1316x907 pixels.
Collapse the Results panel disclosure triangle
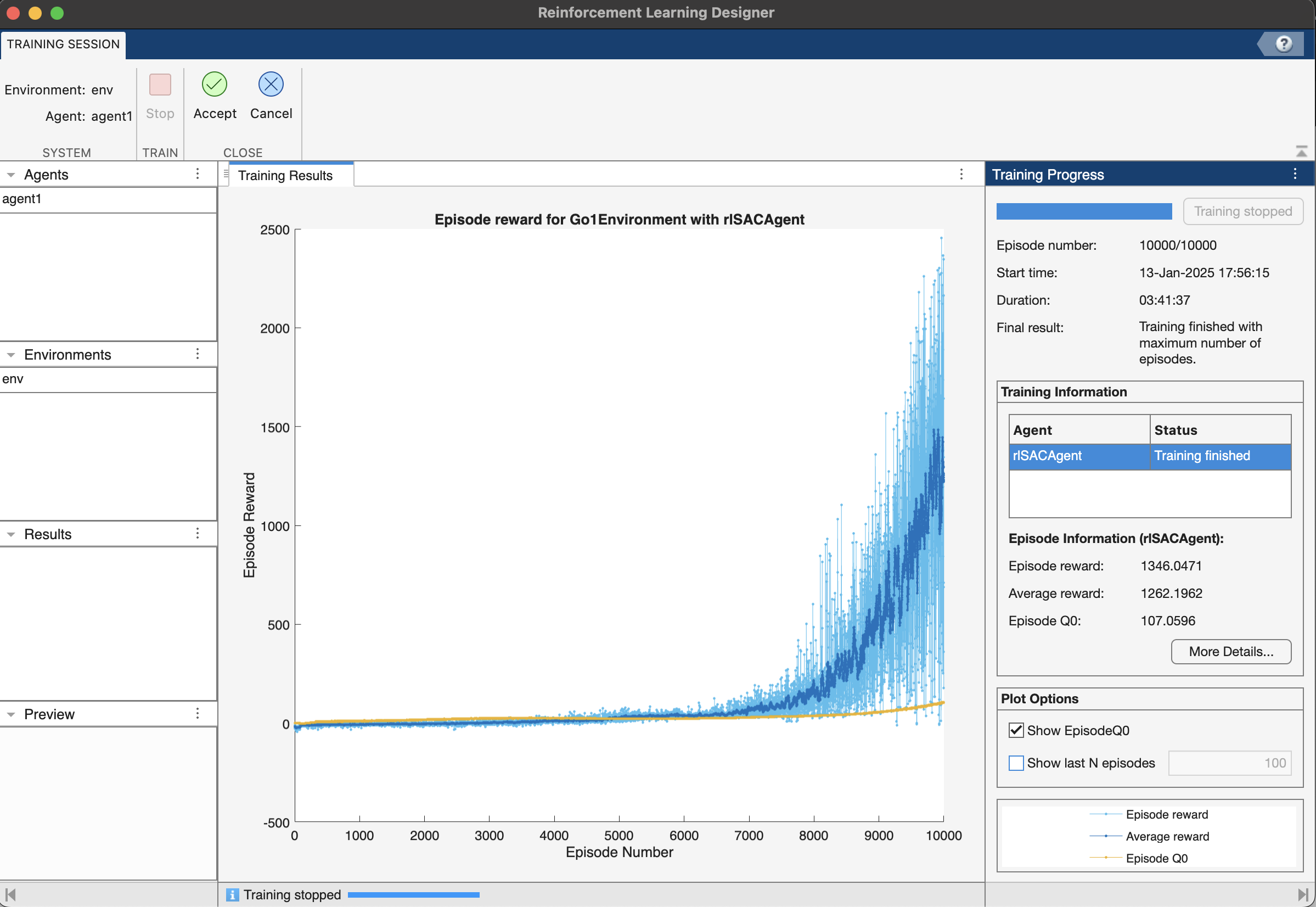11,535
